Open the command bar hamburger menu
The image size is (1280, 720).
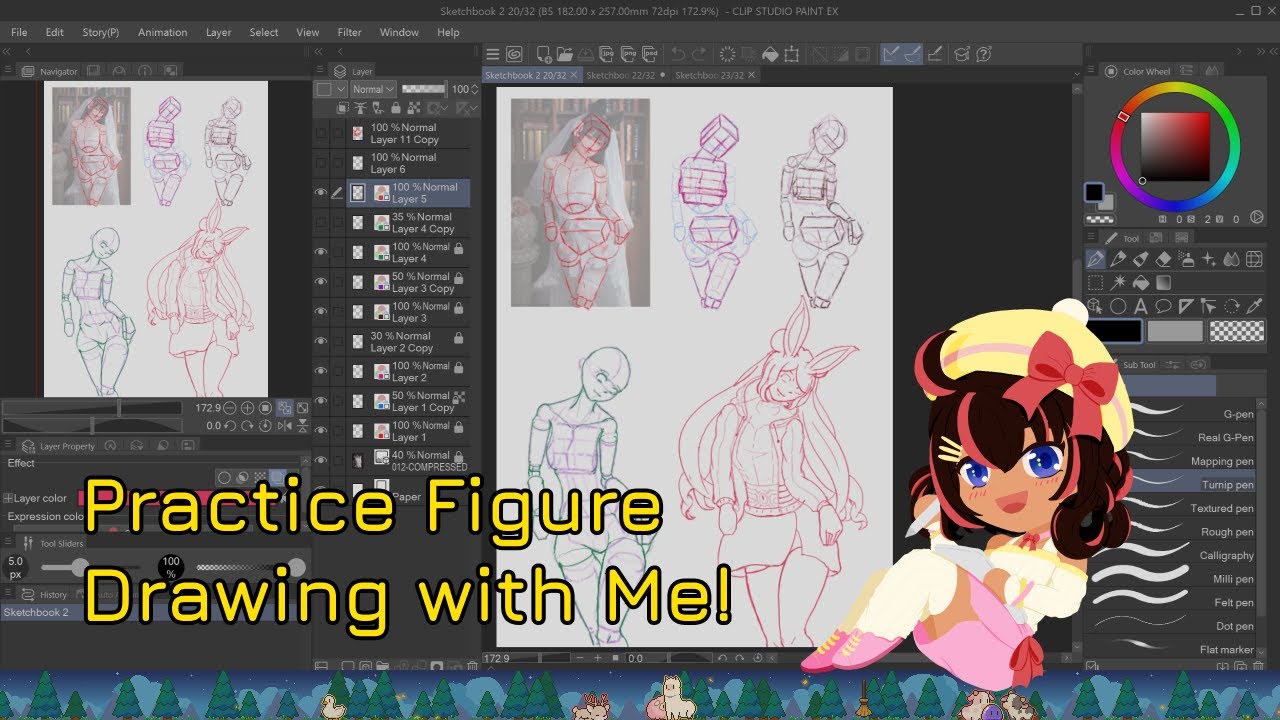point(493,54)
